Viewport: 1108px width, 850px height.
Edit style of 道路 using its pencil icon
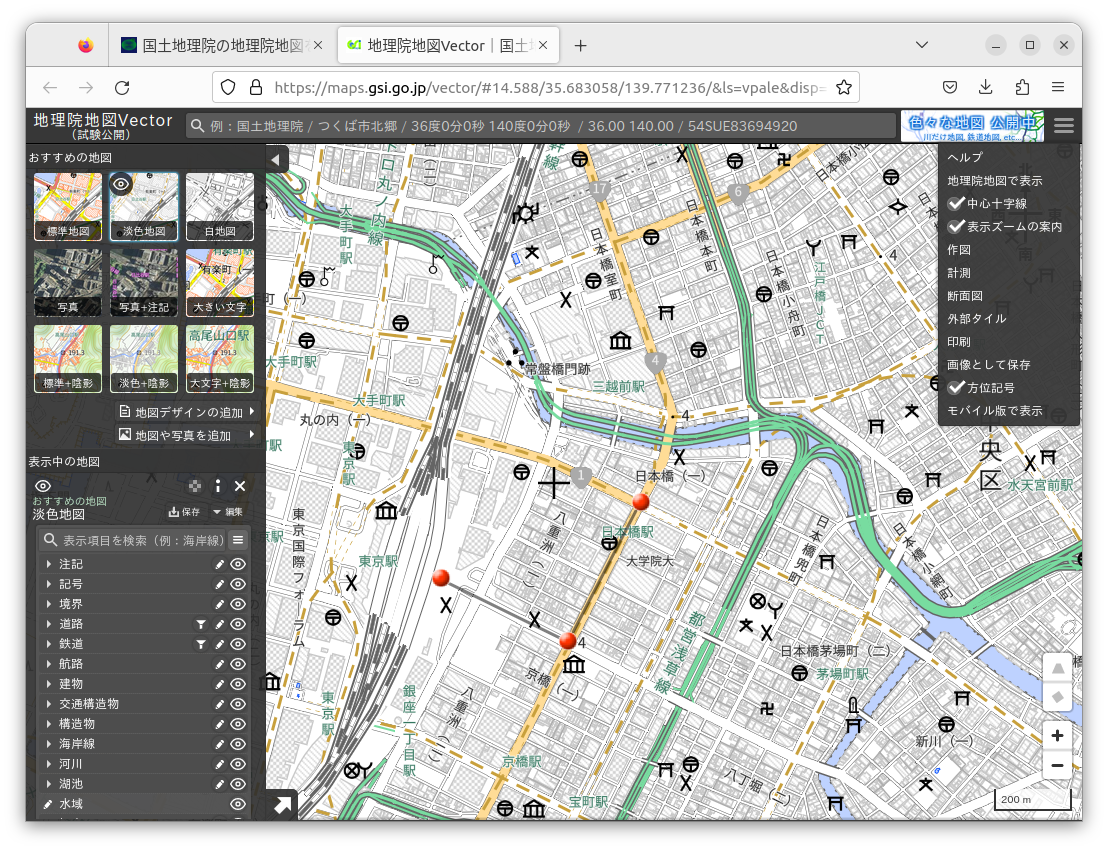220,625
